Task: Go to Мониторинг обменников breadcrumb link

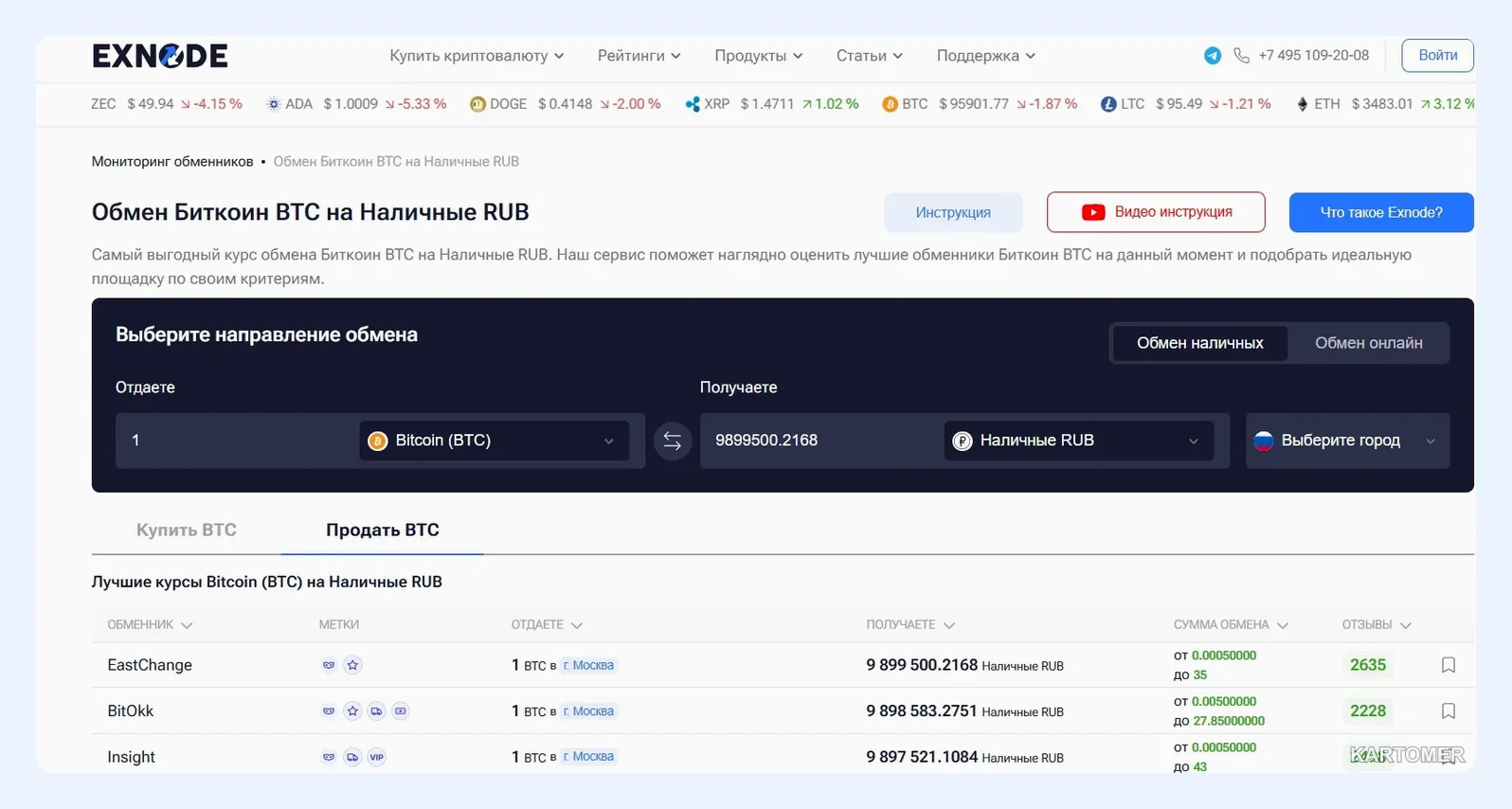Action: (172, 162)
